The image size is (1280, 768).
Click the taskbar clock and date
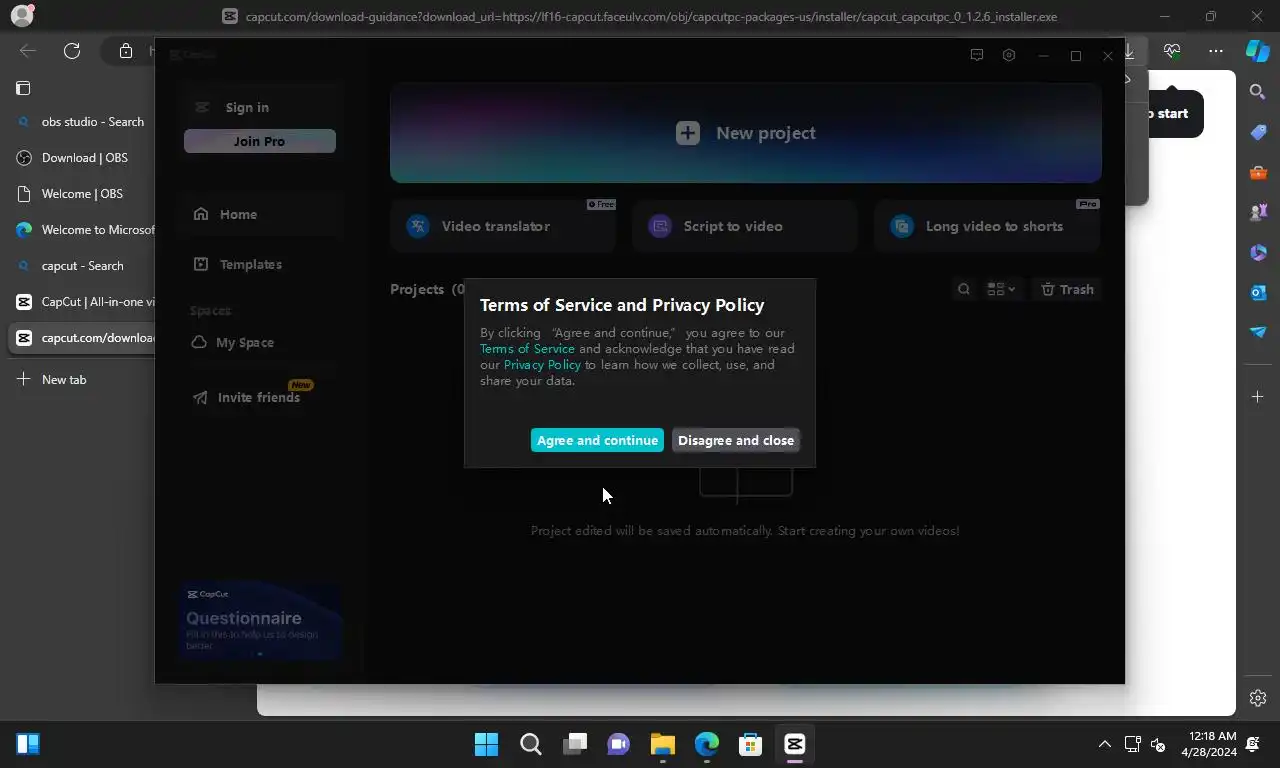1207,744
